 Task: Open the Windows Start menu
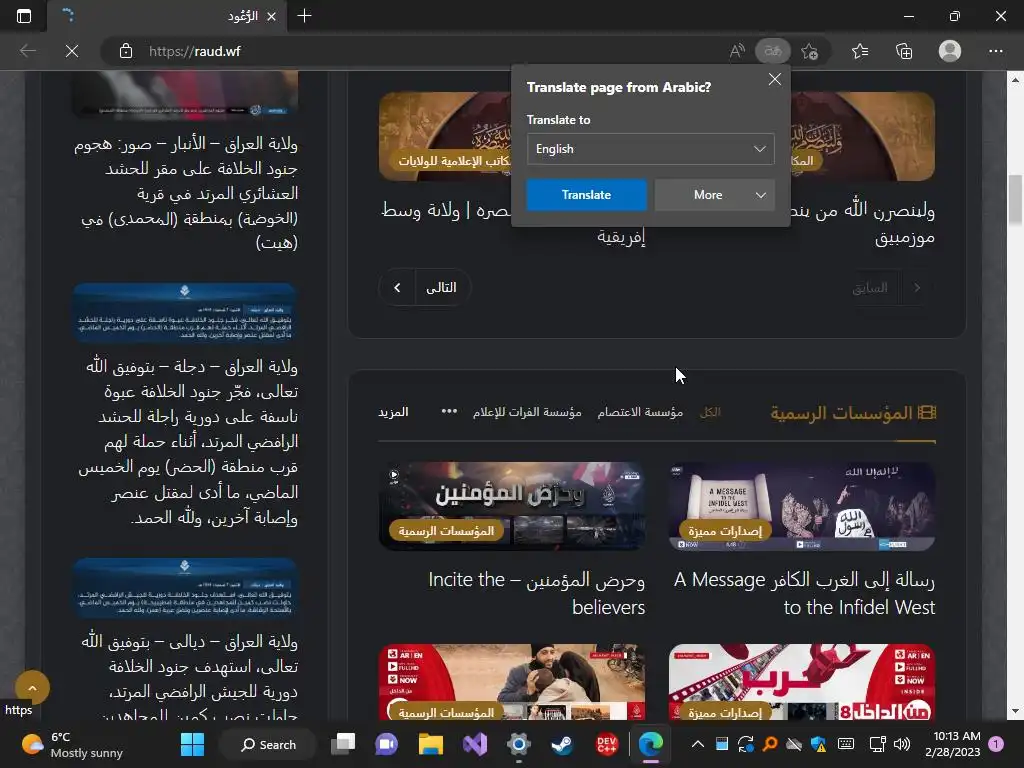pyautogui.click(x=192, y=744)
